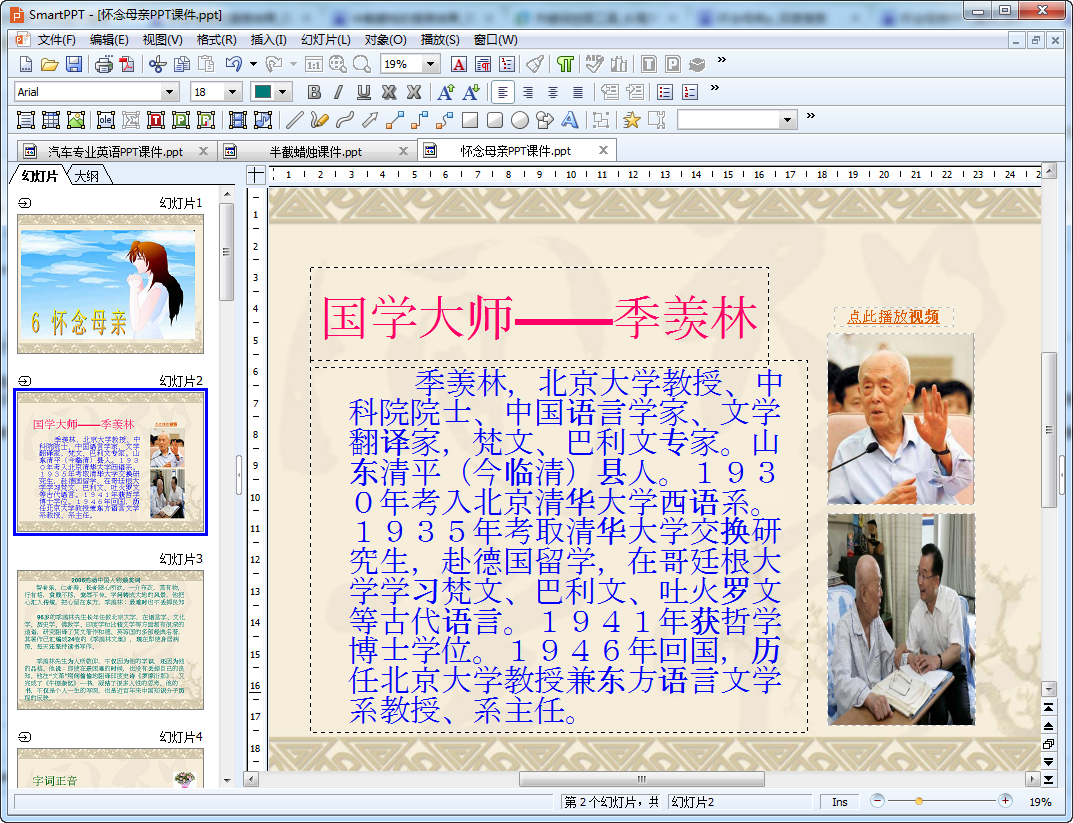
Task: Click the star effects icon
Action: click(631, 120)
